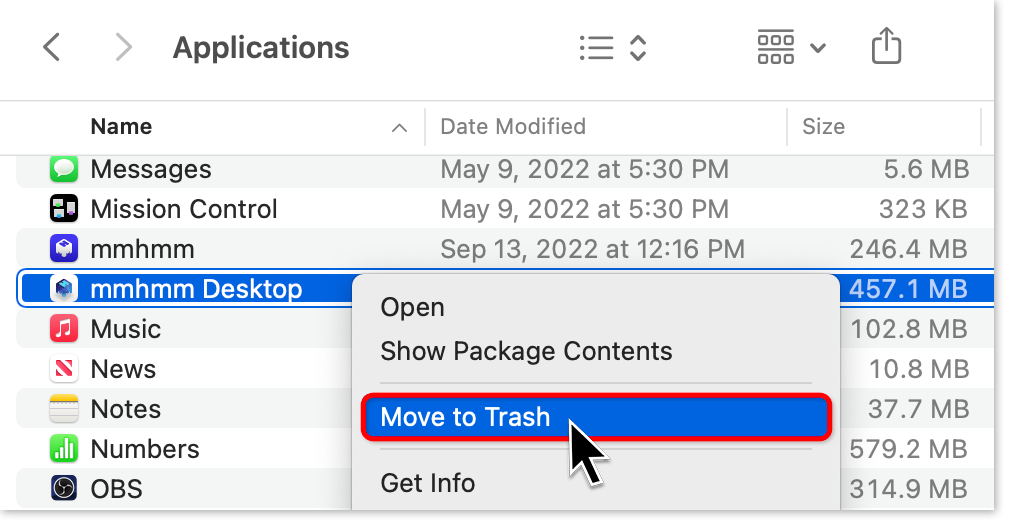Toggle sort direction caret on Name
The width and height of the screenshot is (1009, 525).
point(399,128)
